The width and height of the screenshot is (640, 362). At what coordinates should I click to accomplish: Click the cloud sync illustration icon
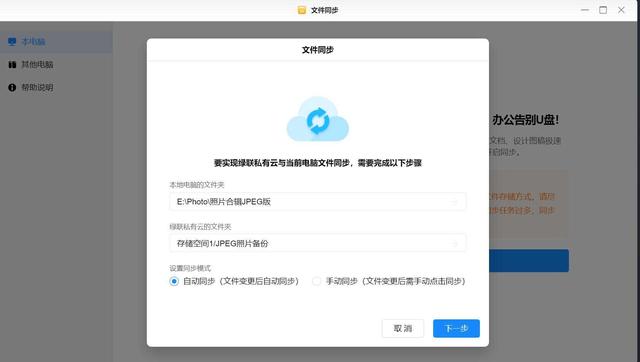point(318,119)
